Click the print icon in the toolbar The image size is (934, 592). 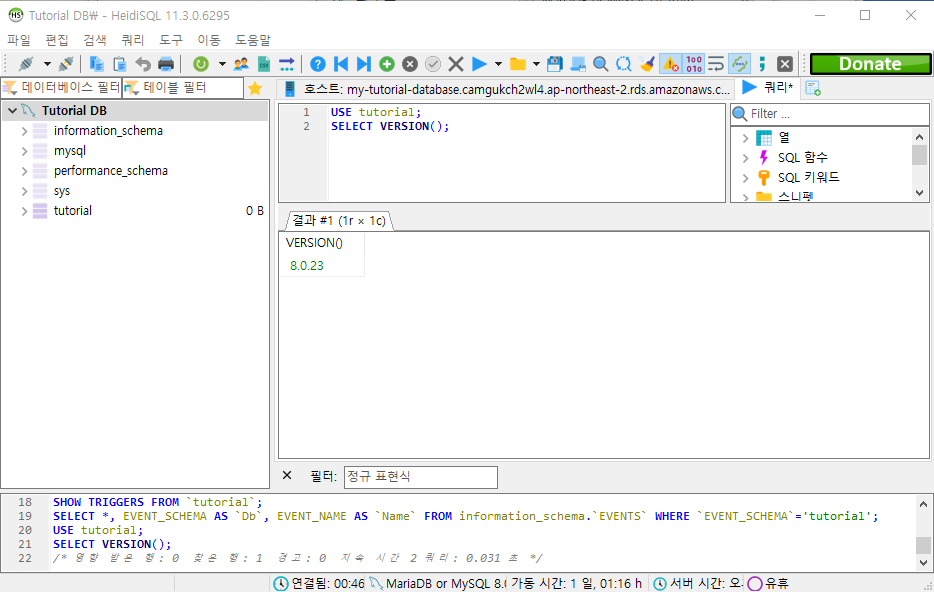166,64
